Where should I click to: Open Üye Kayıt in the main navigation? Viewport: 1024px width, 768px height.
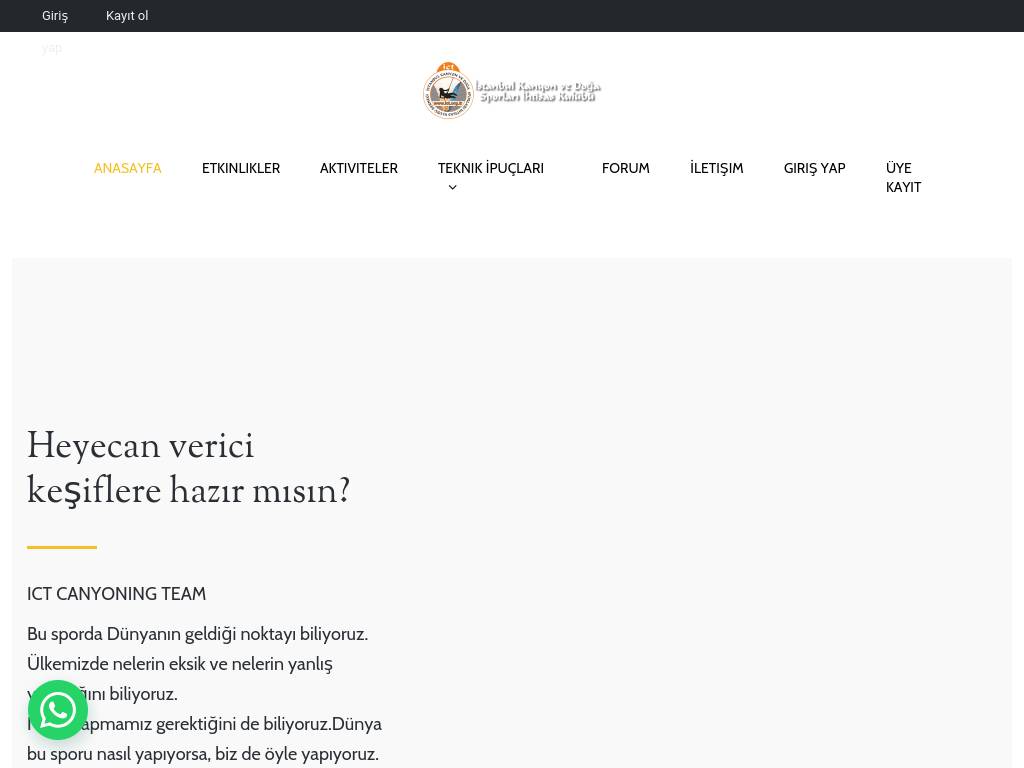tap(903, 177)
